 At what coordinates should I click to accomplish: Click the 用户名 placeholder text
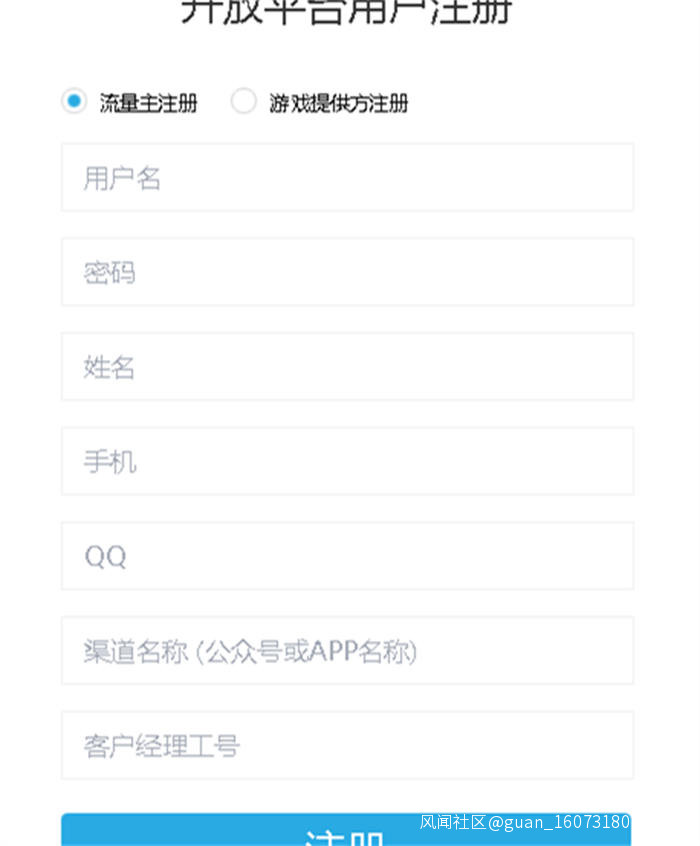(x=122, y=178)
